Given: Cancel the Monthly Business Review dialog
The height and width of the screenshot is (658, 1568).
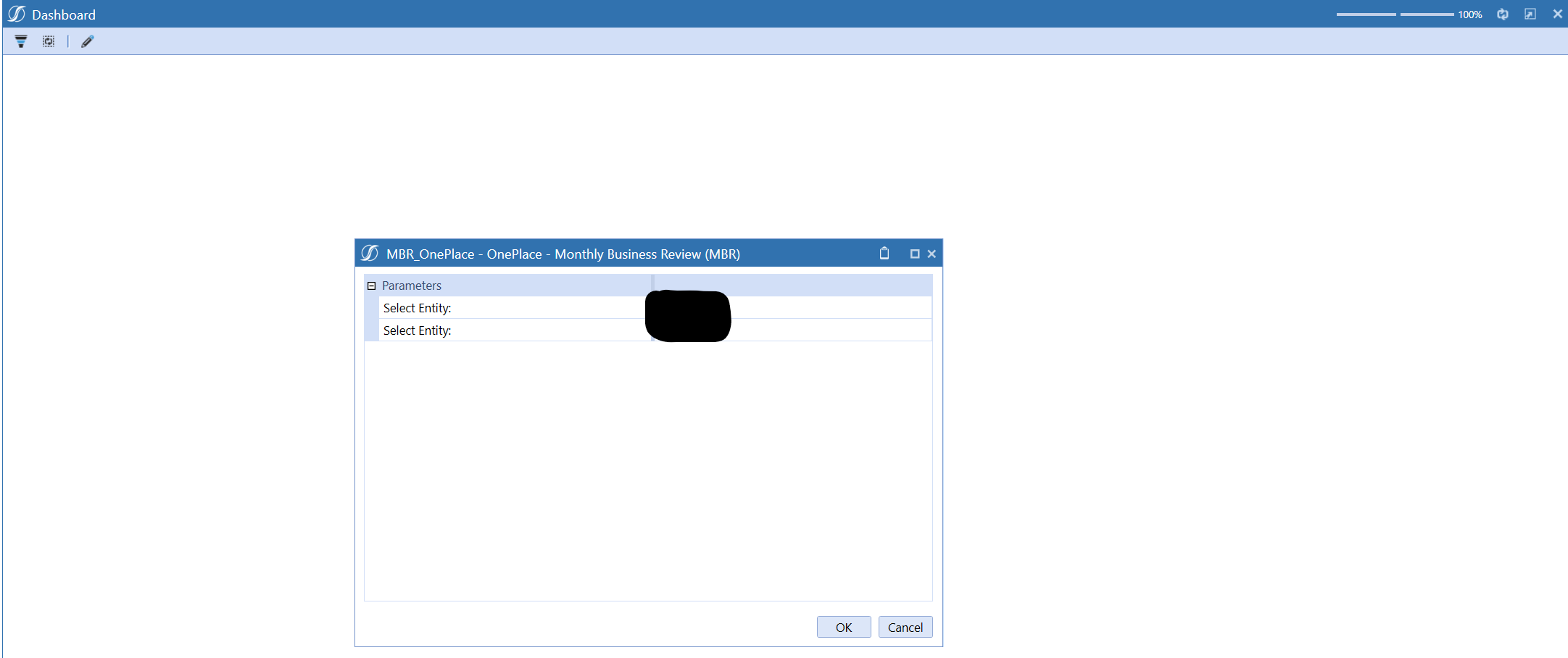Looking at the screenshot, I should click(x=905, y=627).
